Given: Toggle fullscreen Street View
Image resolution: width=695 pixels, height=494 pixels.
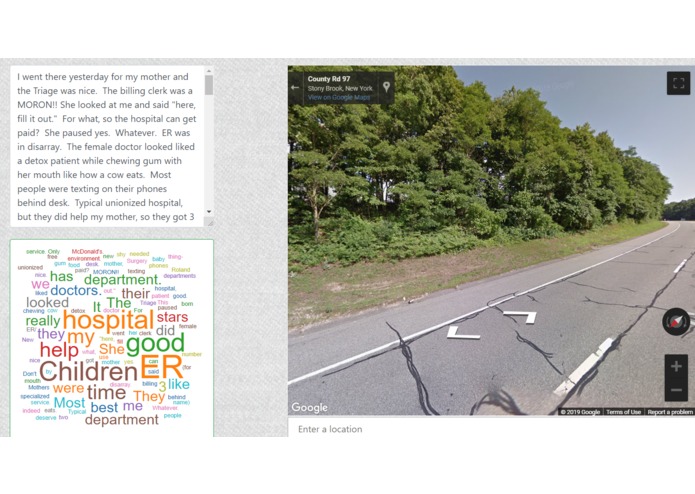Looking at the screenshot, I should tap(679, 83).
